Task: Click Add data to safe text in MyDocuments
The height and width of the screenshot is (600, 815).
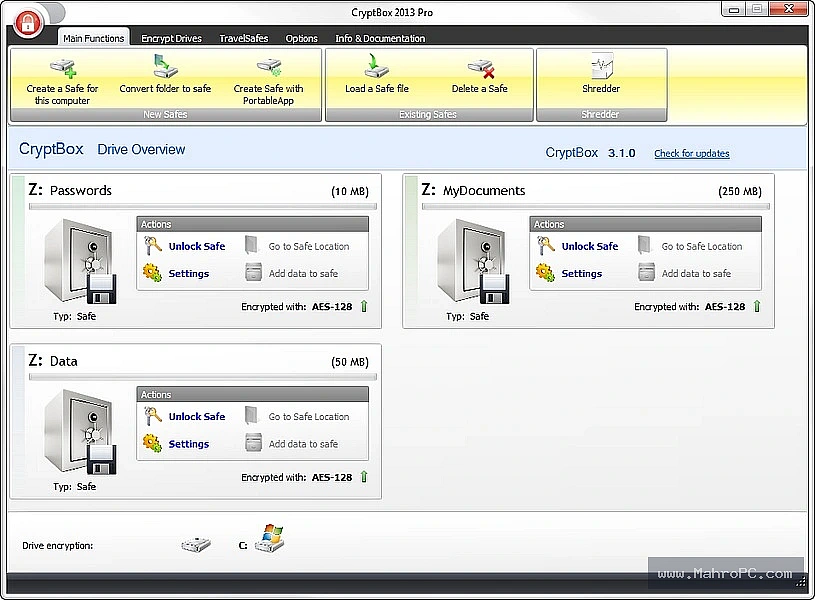Action: coord(696,273)
